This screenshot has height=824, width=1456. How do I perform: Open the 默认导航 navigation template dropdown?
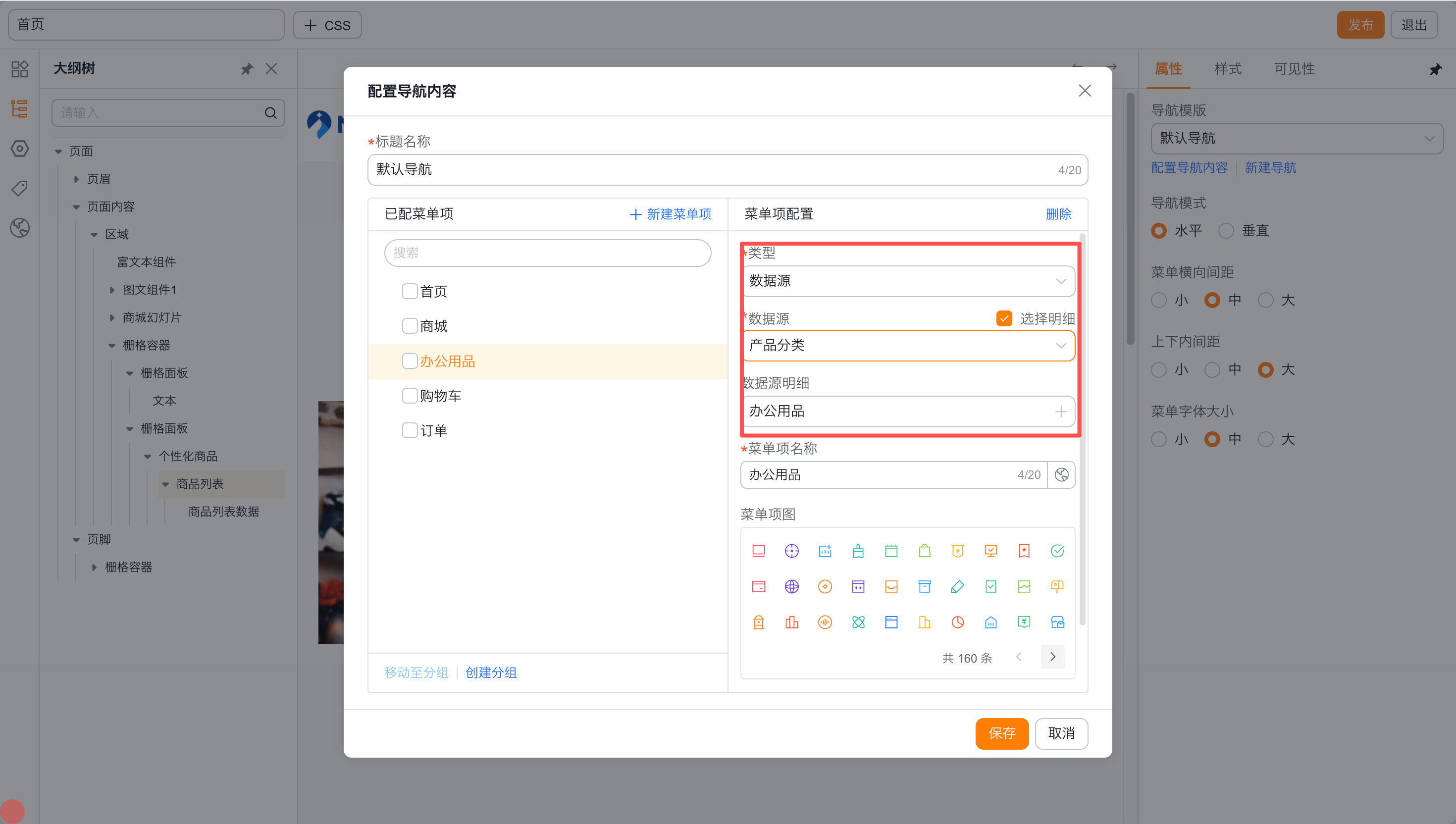pyautogui.click(x=1296, y=138)
